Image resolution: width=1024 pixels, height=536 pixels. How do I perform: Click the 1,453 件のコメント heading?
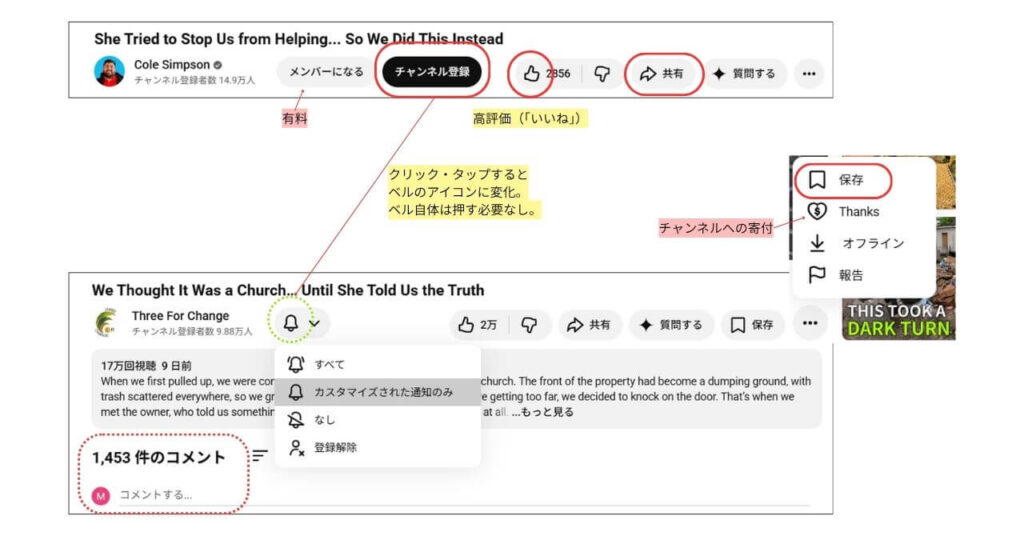coord(159,458)
